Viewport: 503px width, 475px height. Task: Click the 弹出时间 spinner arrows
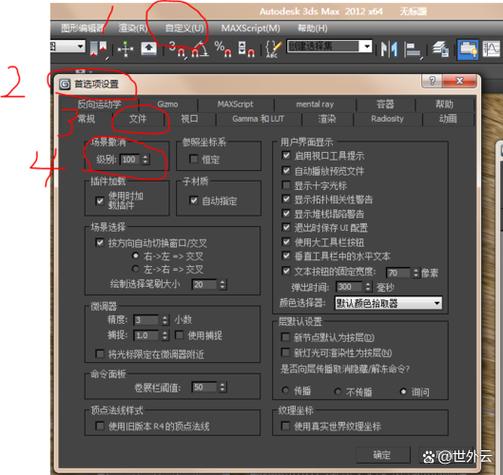(x=367, y=287)
